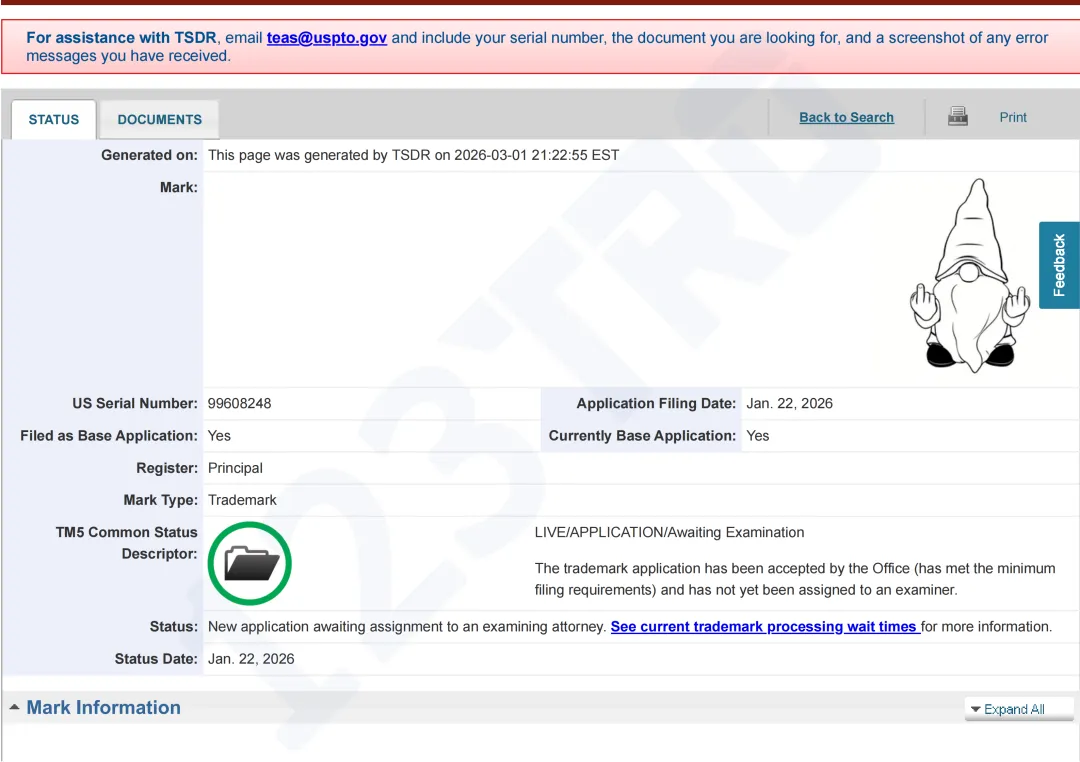The height and width of the screenshot is (762, 1080).
Task: Click the printer icon
Action: [957, 116]
